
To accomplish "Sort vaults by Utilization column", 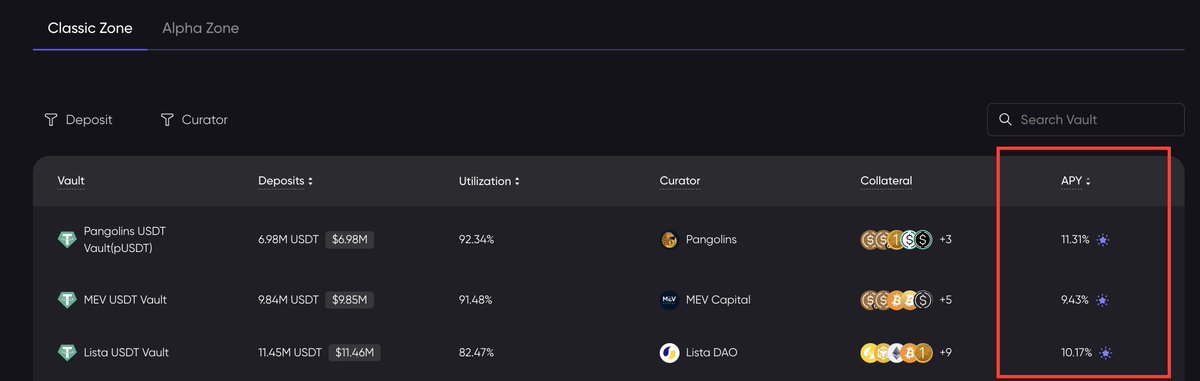I will pos(490,181).
